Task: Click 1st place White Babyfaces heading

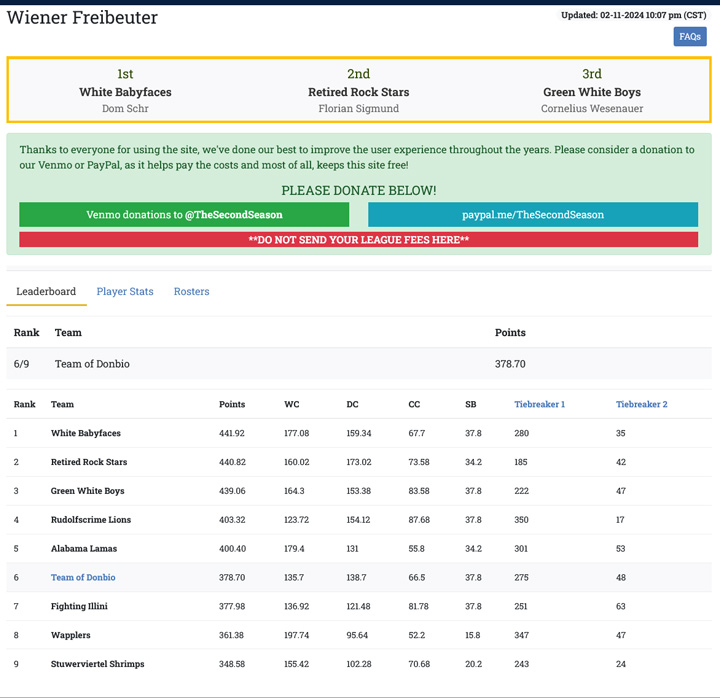Action: coord(125,92)
